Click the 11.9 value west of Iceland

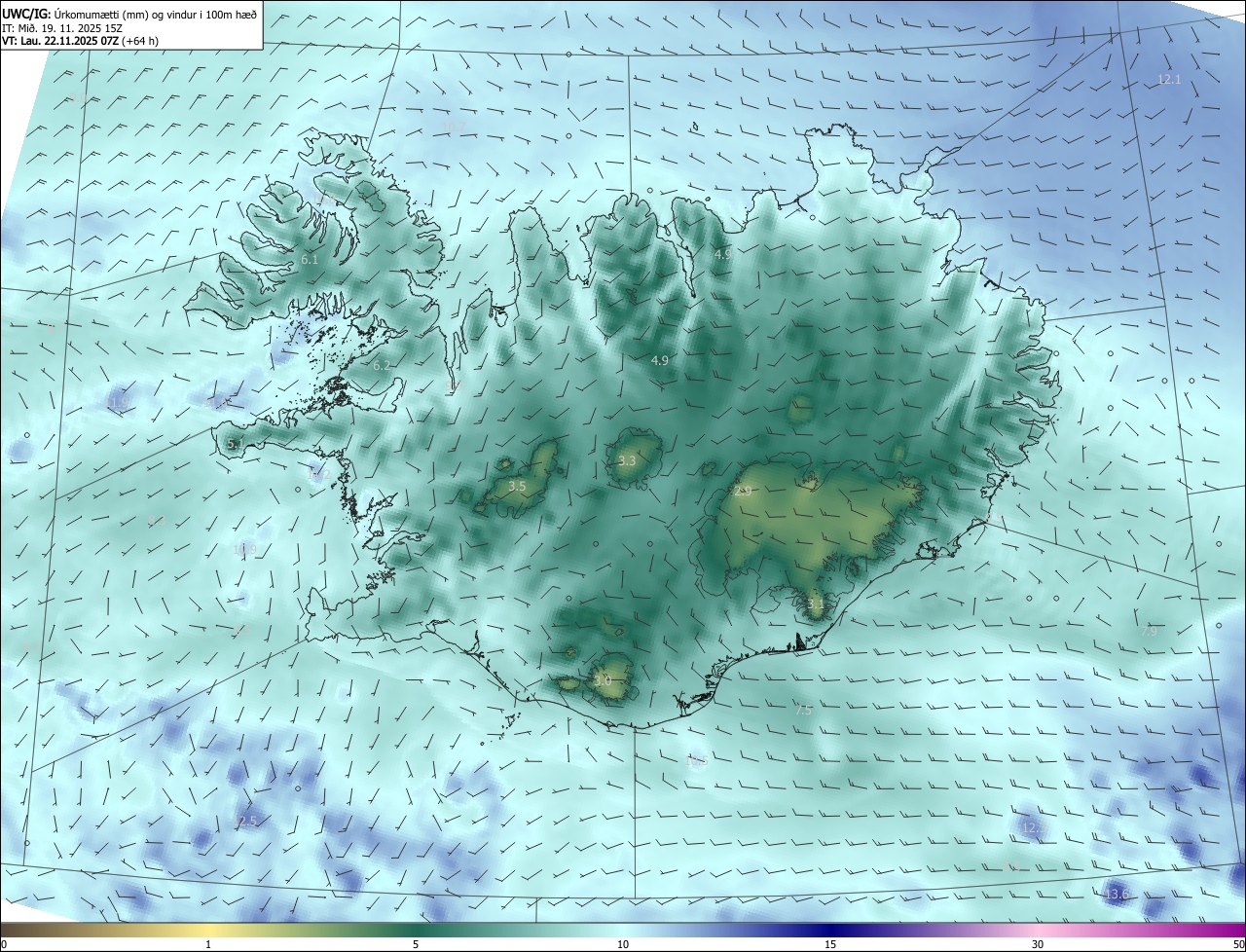[x=117, y=402]
